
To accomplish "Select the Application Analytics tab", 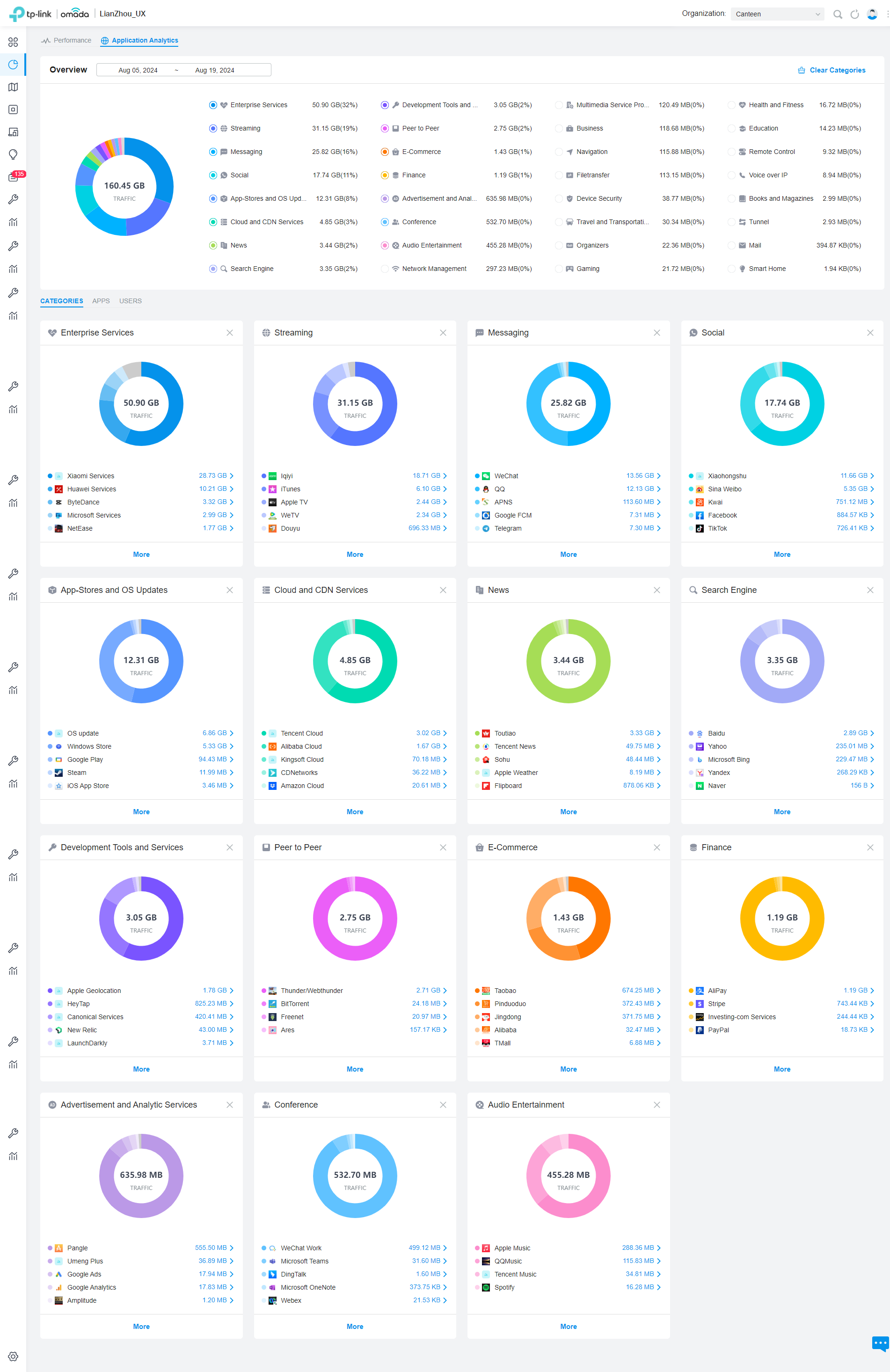I will (x=139, y=40).
